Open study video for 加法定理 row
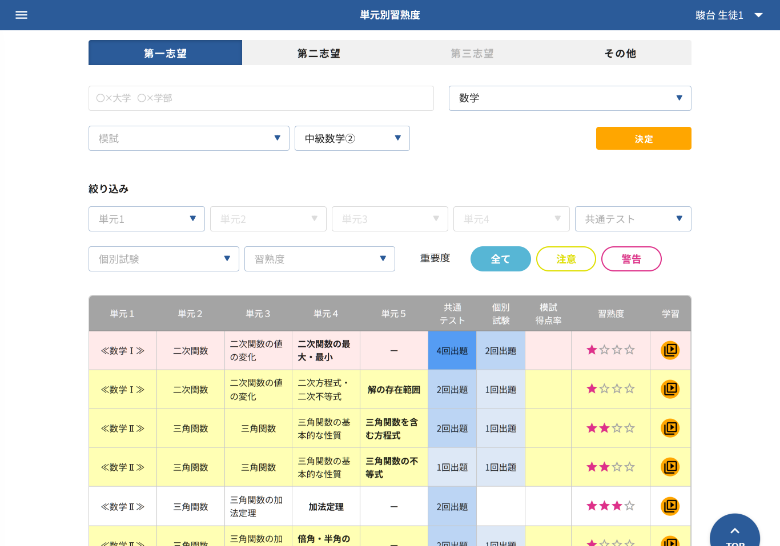 point(670,506)
